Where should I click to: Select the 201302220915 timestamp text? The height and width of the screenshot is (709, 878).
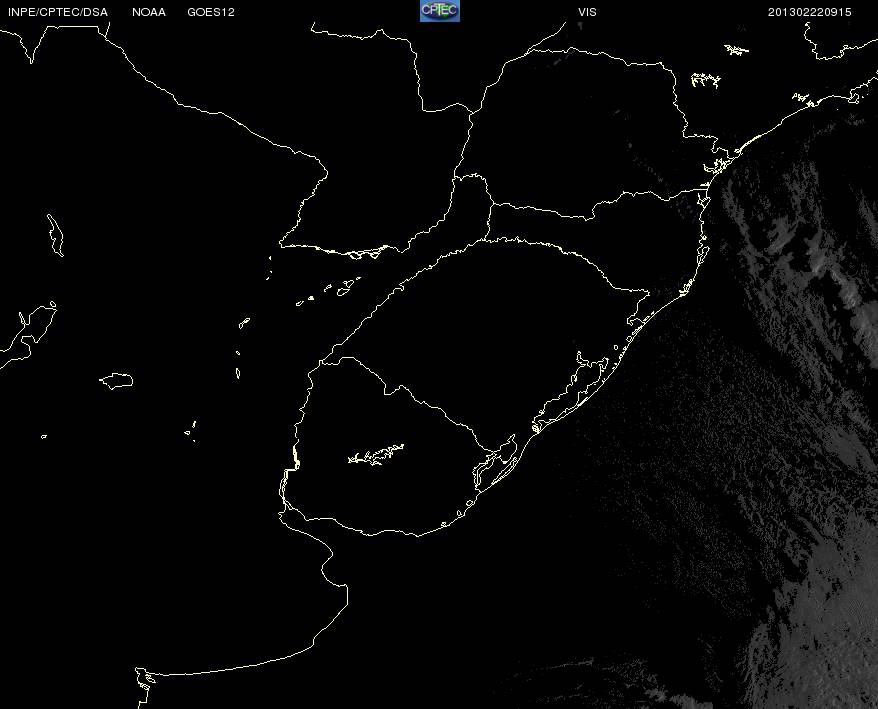pyautogui.click(x=810, y=12)
